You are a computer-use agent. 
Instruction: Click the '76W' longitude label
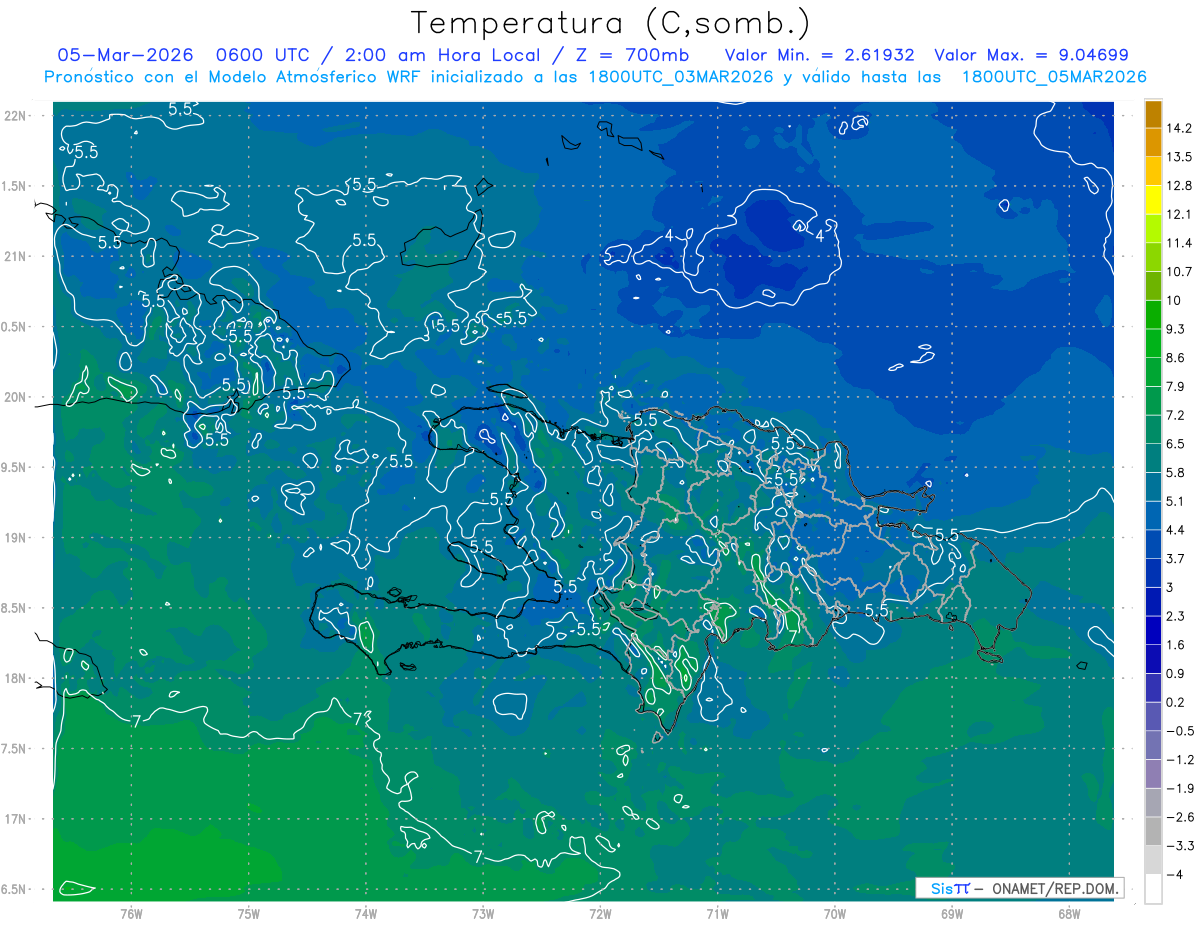click(x=131, y=914)
